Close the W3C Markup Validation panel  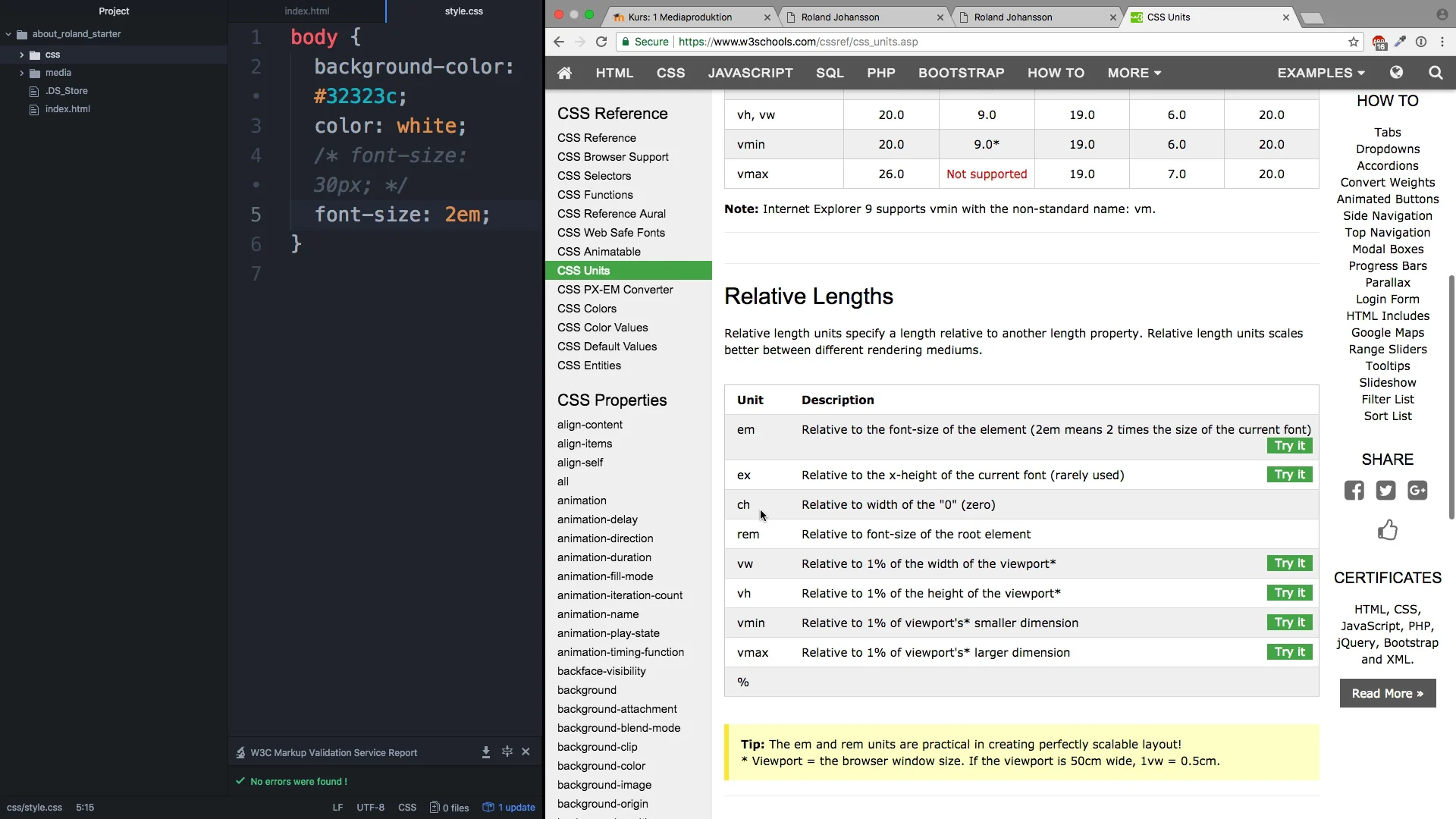[x=526, y=752]
